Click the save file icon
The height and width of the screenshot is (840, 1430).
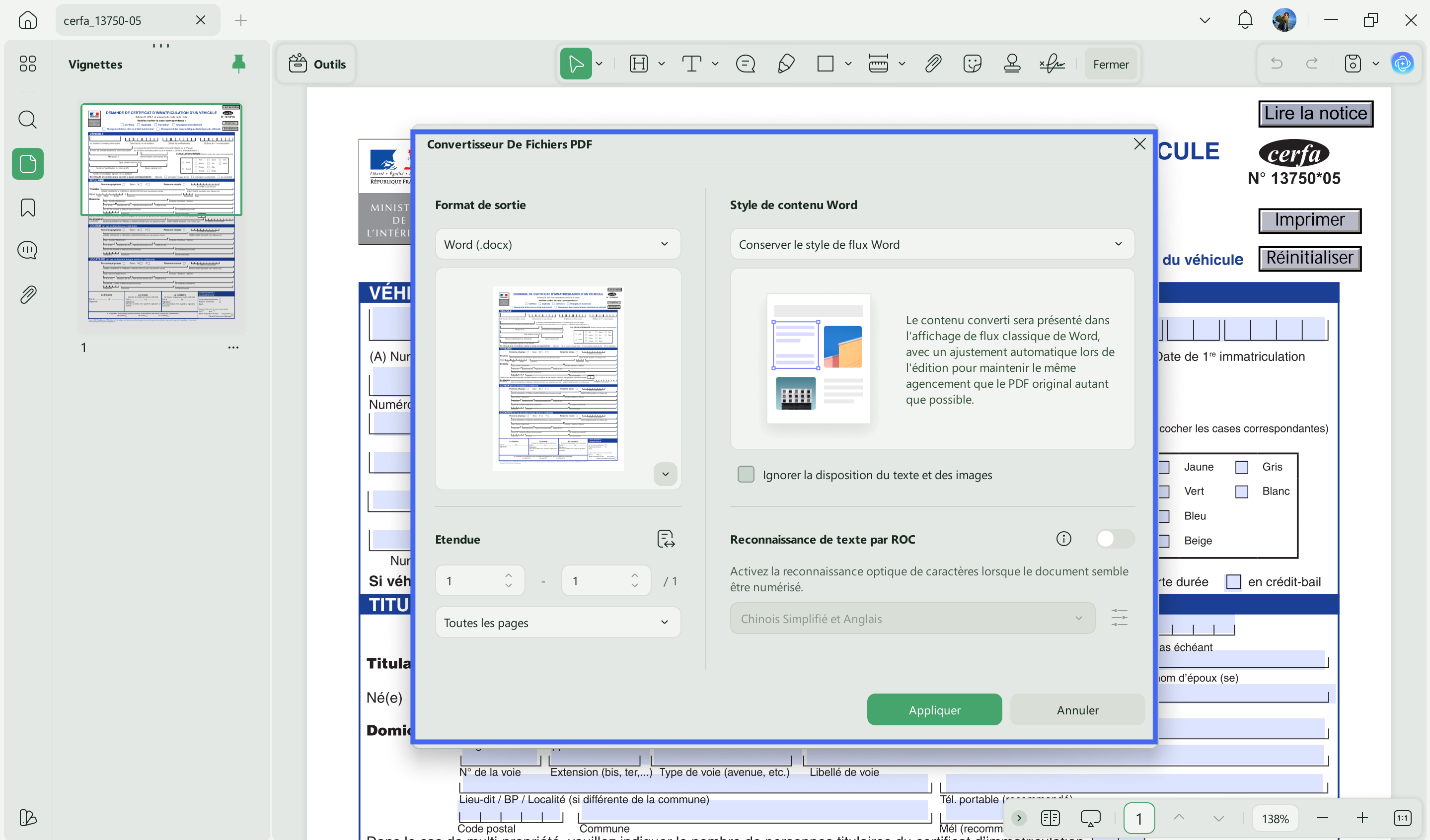tap(1352, 64)
